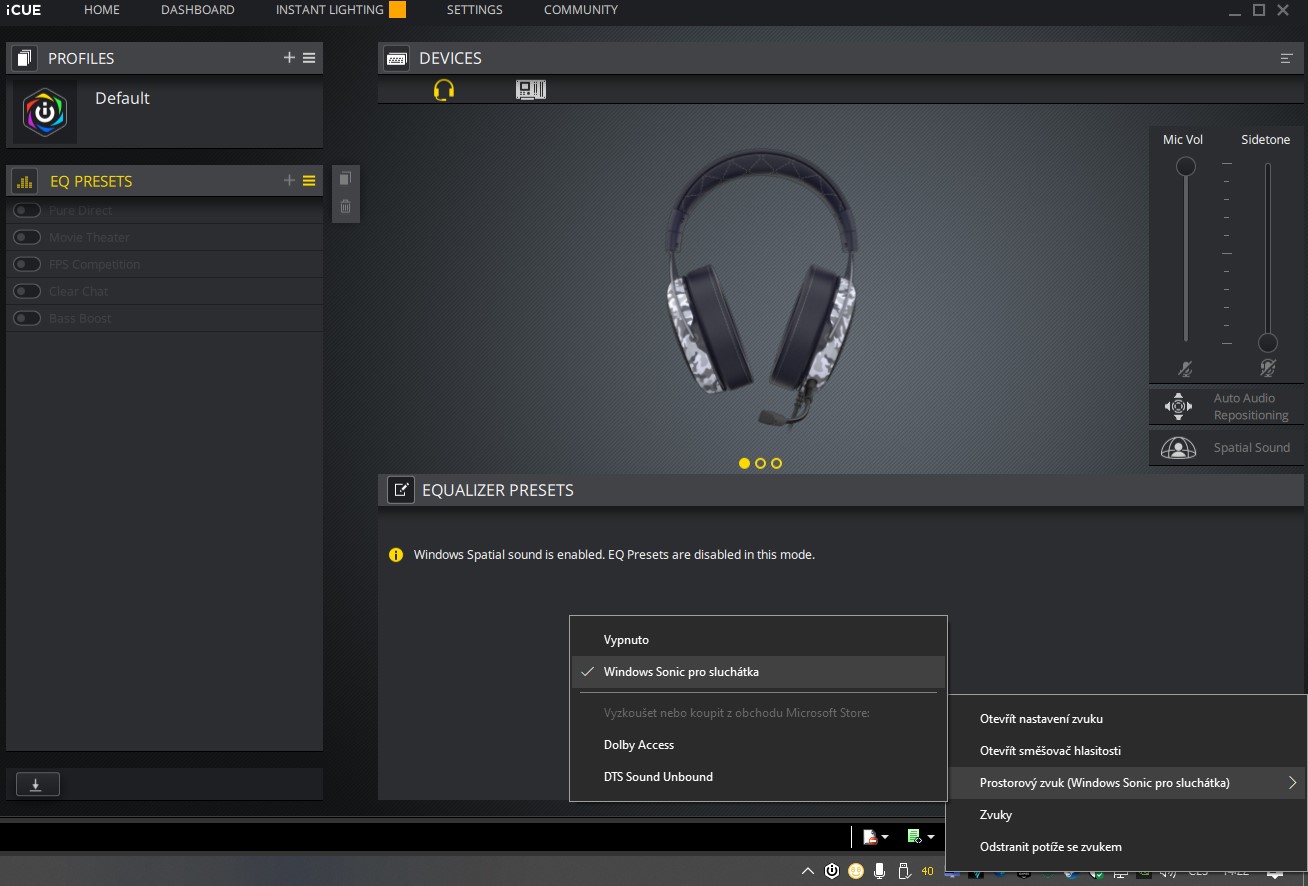Click the import profile download button
This screenshot has width=1308, height=886.
36,785
